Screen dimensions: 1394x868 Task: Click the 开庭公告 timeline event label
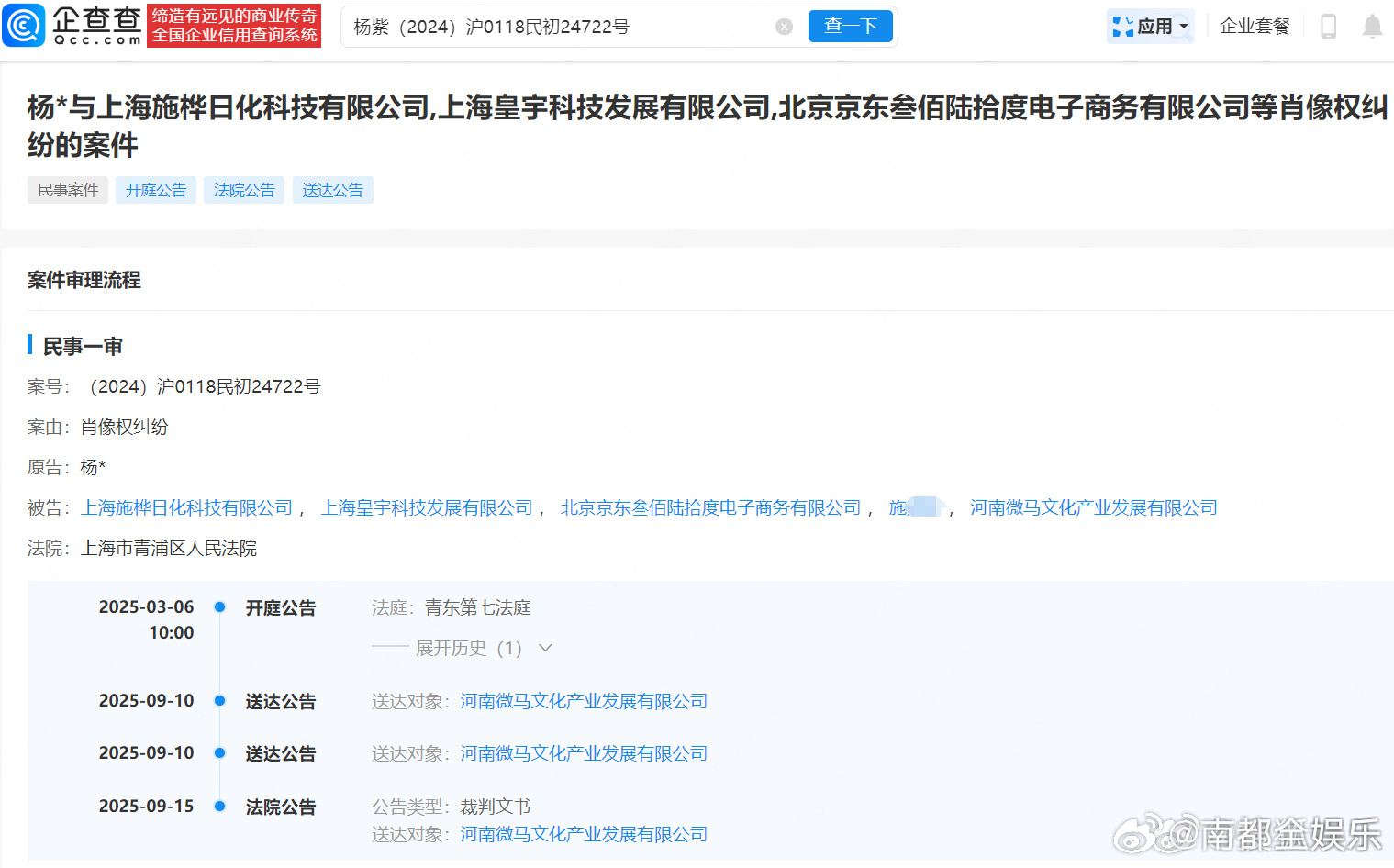coord(281,607)
